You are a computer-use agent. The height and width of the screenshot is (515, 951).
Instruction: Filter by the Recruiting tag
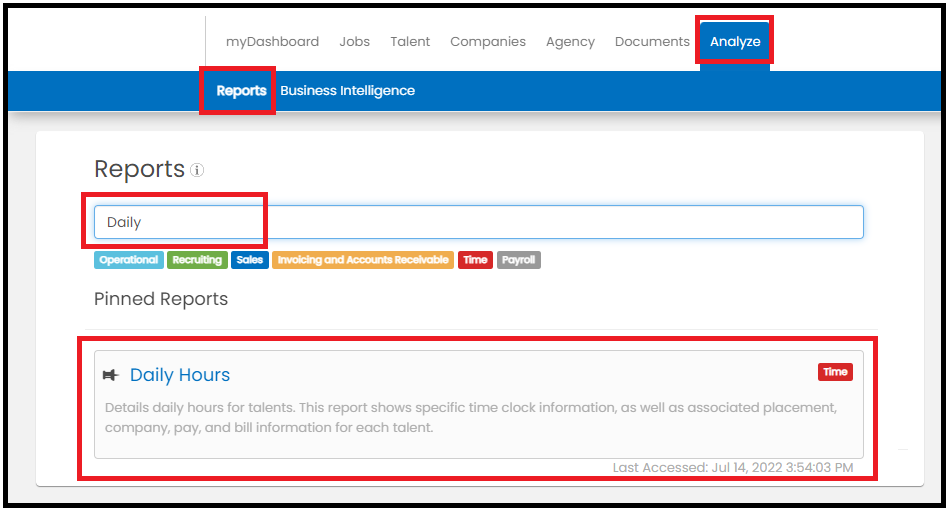(x=197, y=260)
